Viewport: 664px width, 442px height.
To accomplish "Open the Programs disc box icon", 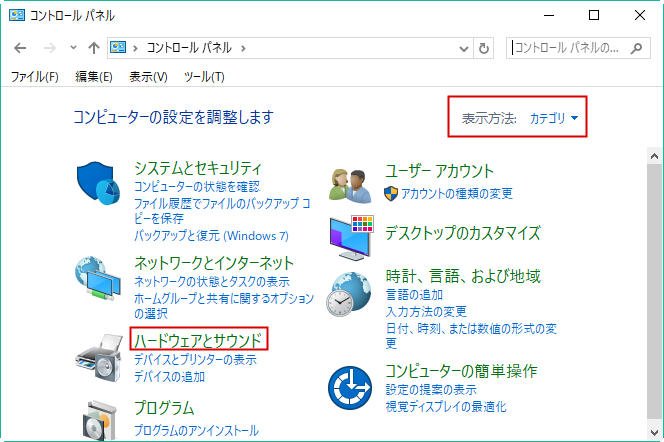I will 99,420.
